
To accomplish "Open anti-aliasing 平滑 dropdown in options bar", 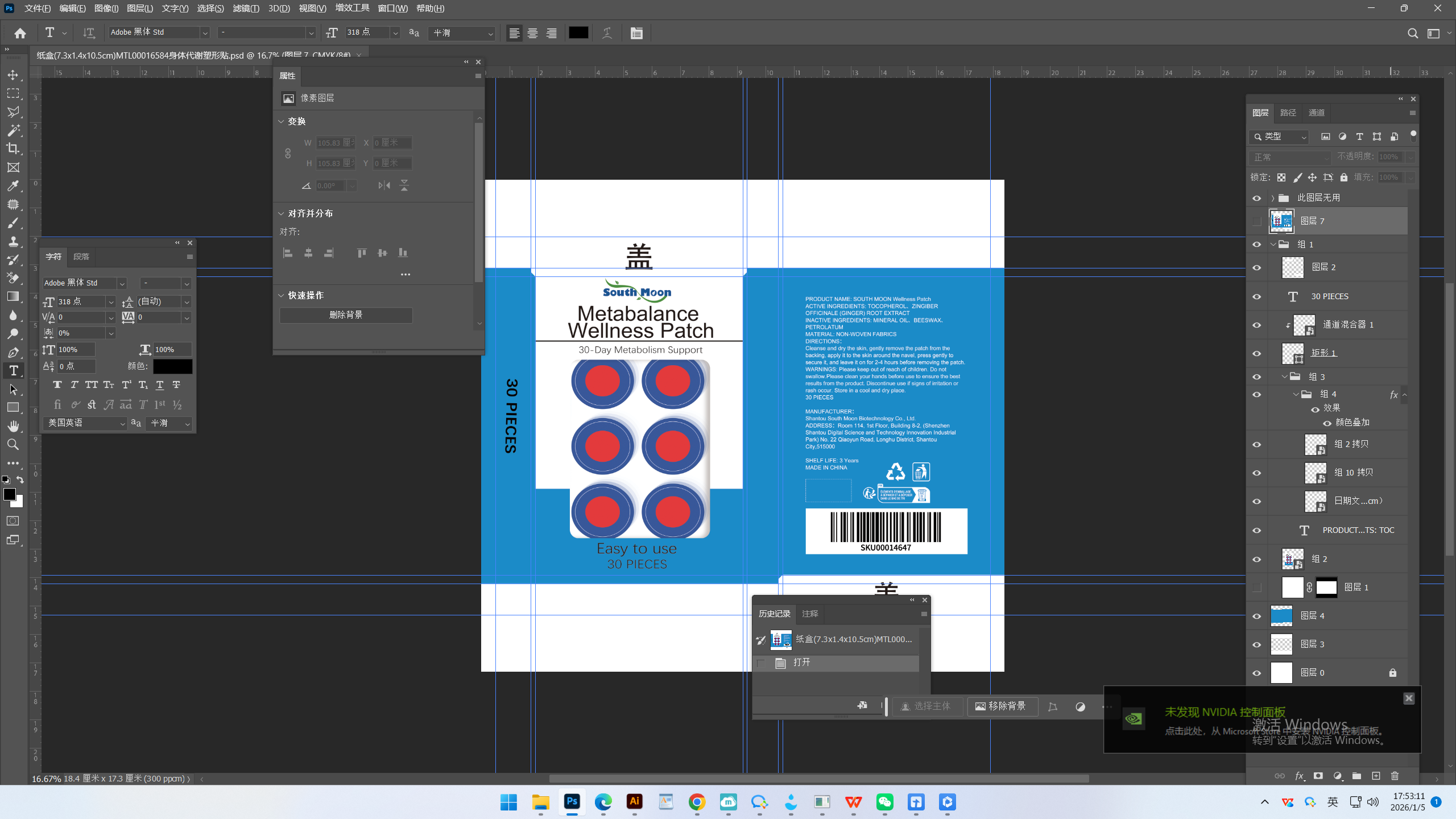I will click(462, 33).
